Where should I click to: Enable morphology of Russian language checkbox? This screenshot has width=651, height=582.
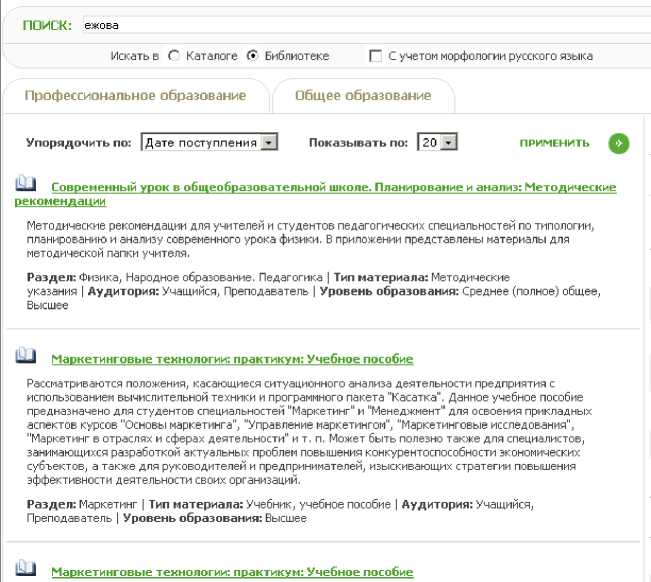pyautogui.click(x=375, y=56)
